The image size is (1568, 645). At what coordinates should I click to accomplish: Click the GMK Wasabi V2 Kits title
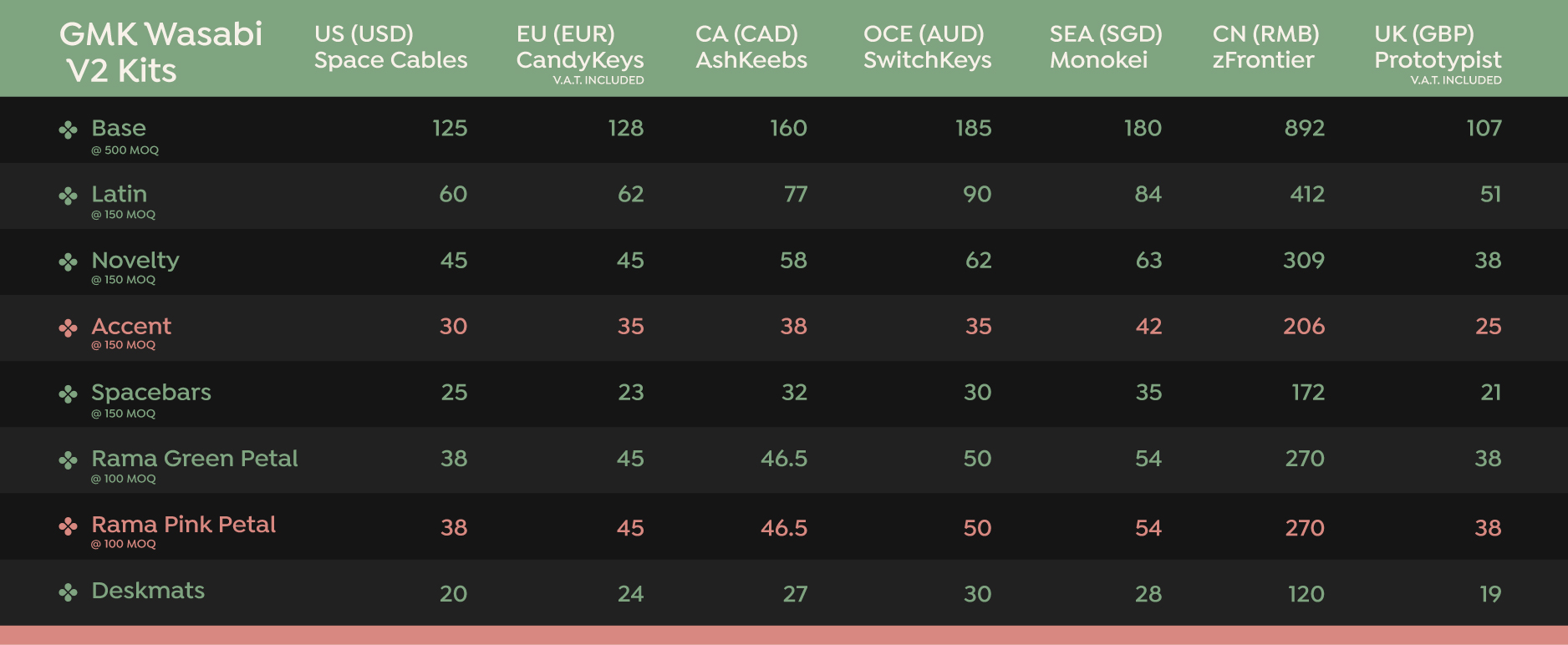(160, 52)
